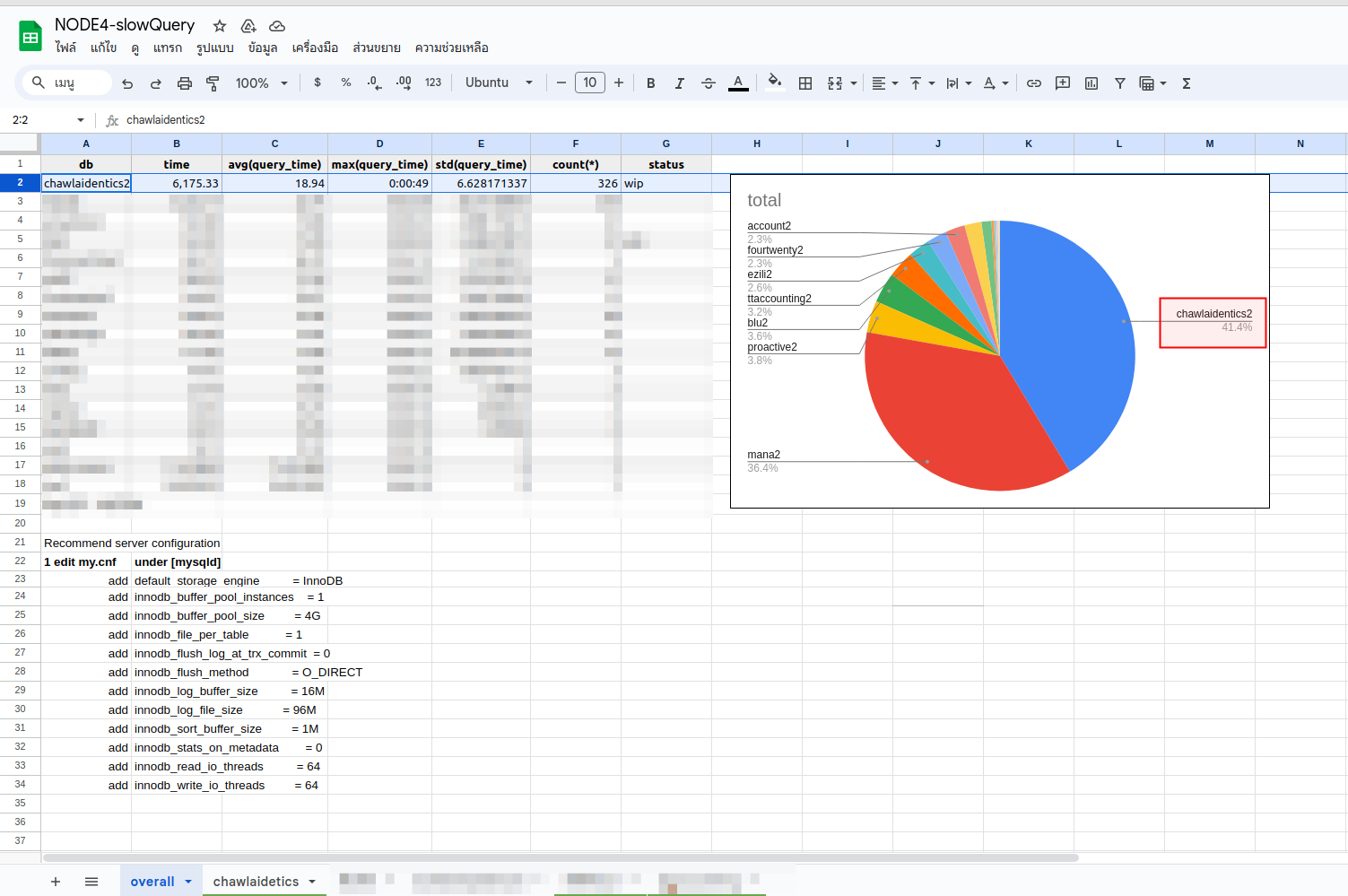Toggle Strikethrough formatting

(709, 83)
